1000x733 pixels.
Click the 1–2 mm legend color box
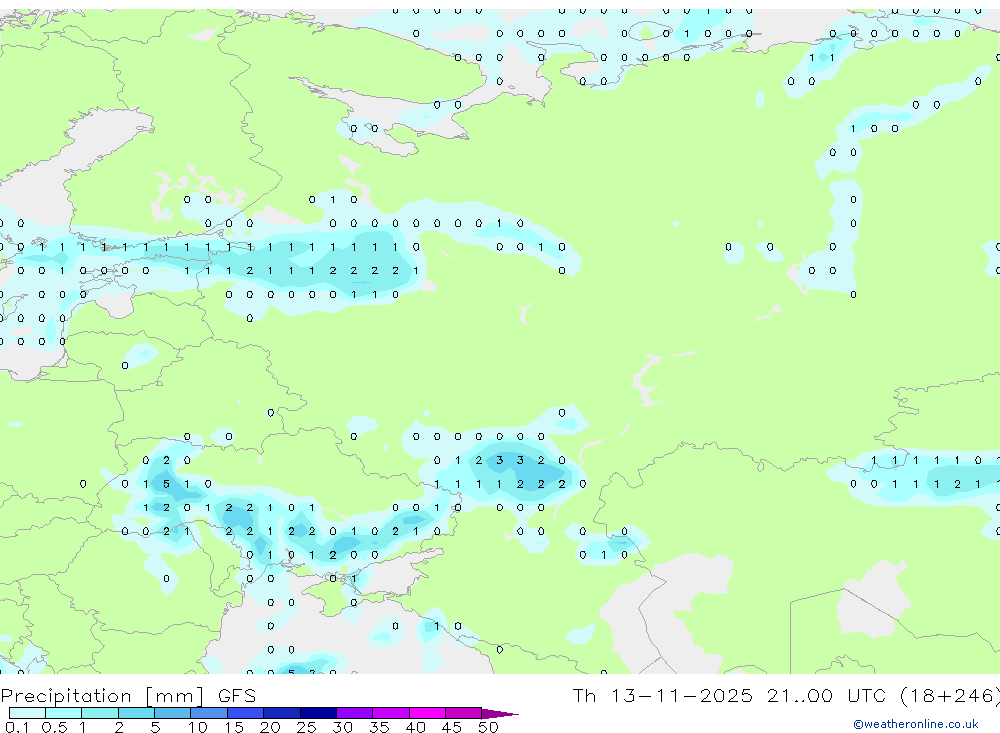click(x=100, y=713)
